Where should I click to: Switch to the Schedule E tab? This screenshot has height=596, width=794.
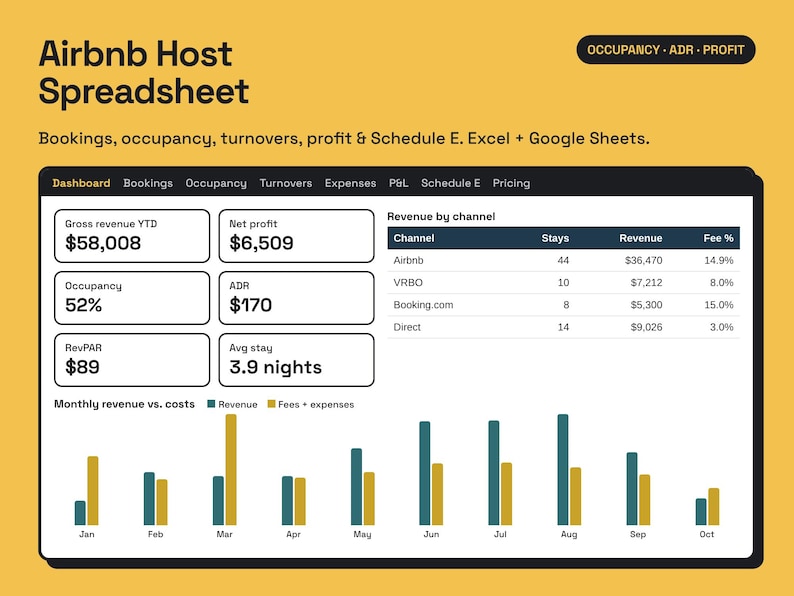pos(451,183)
